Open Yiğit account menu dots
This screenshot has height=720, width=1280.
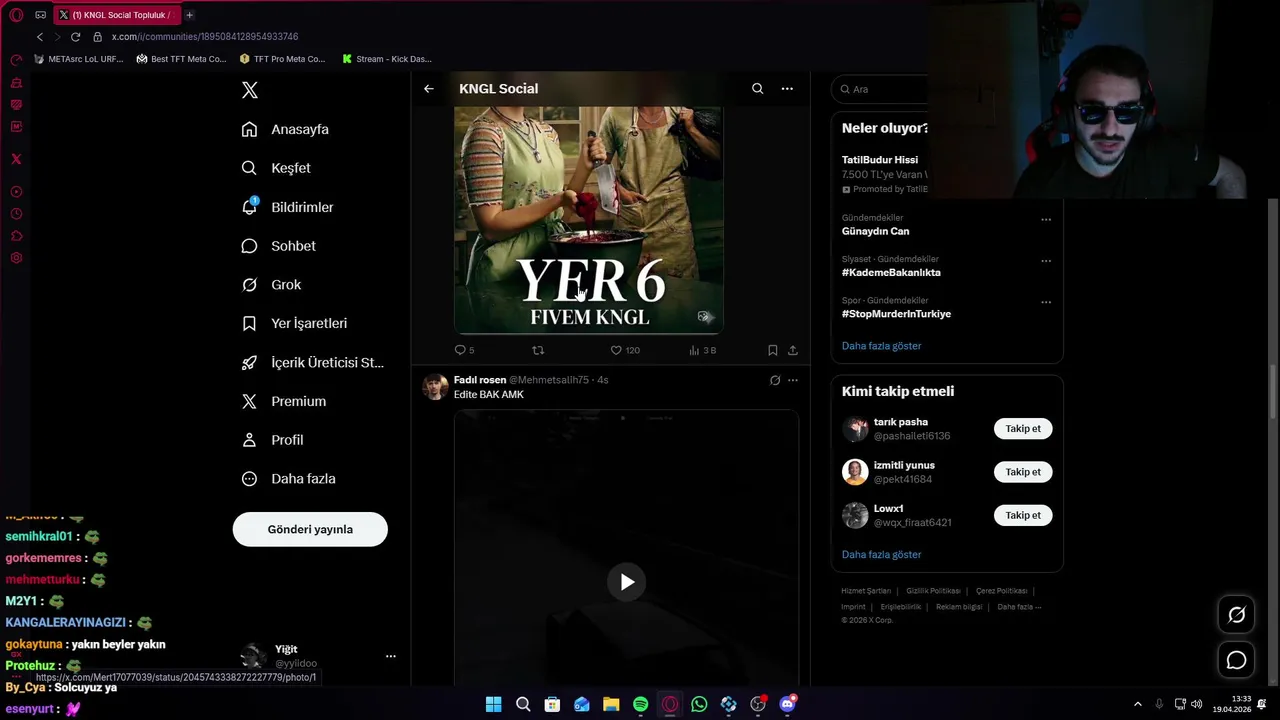[391, 656]
